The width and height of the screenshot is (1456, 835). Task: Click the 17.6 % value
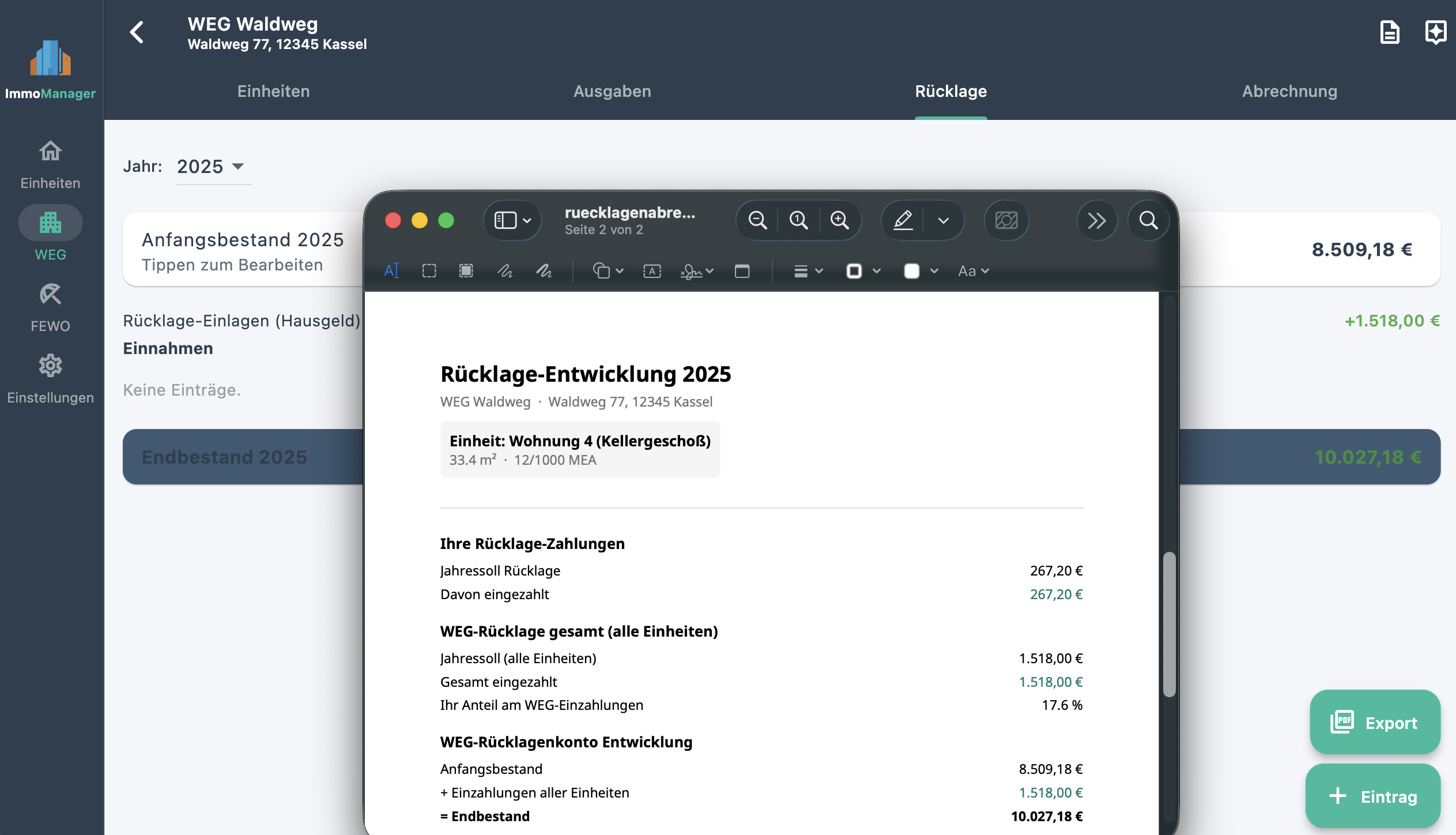click(x=1062, y=705)
